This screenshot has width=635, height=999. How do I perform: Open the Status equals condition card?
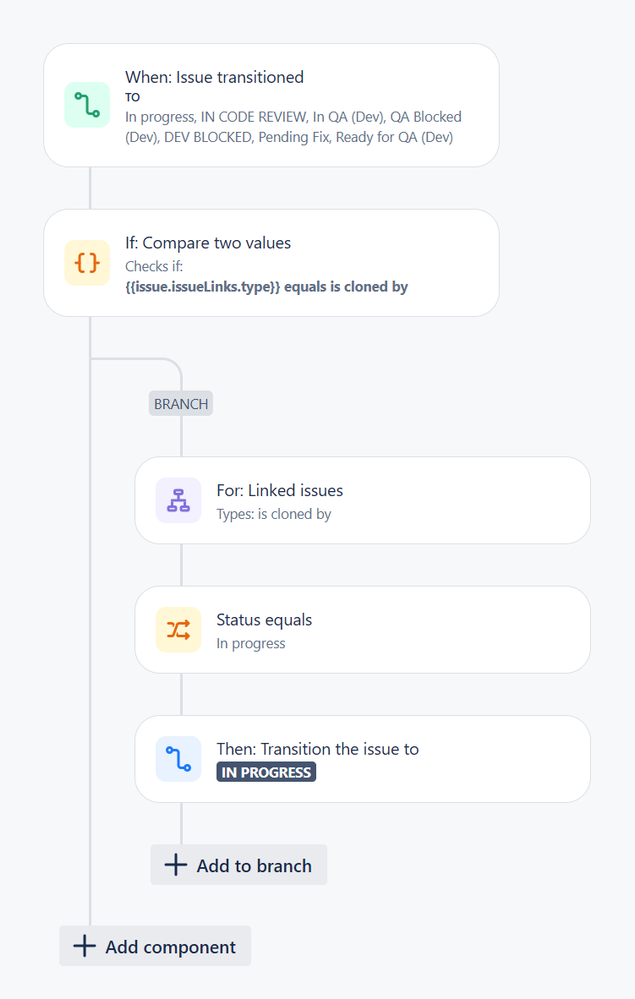(362, 629)
